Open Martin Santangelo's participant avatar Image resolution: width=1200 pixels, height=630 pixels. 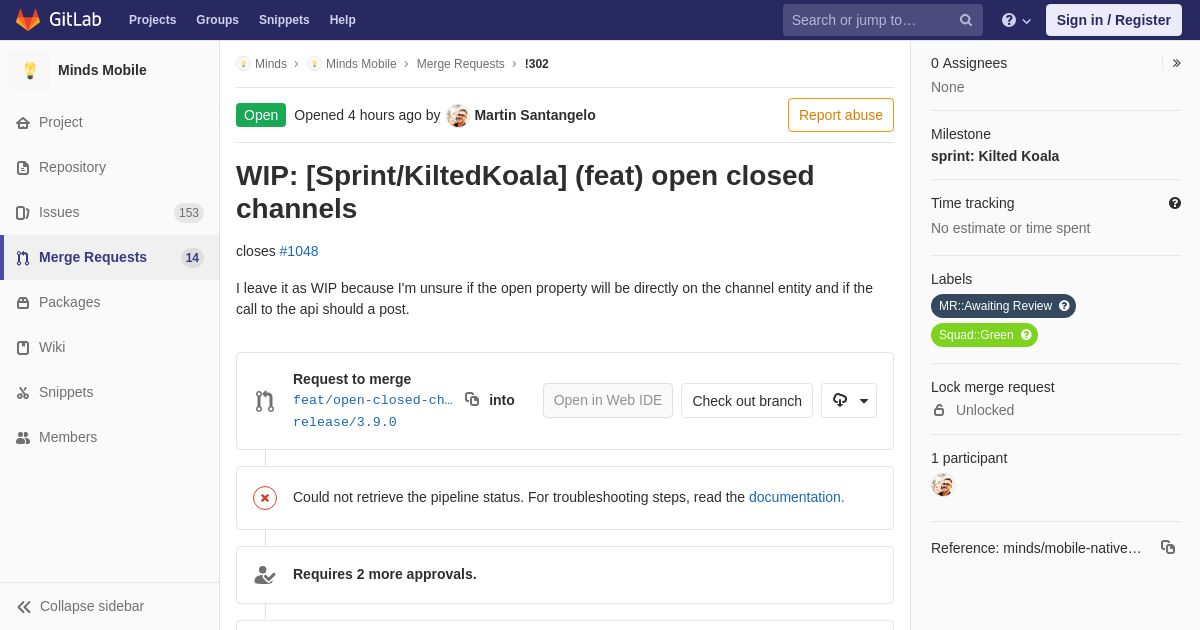click(x=942, y=485)
